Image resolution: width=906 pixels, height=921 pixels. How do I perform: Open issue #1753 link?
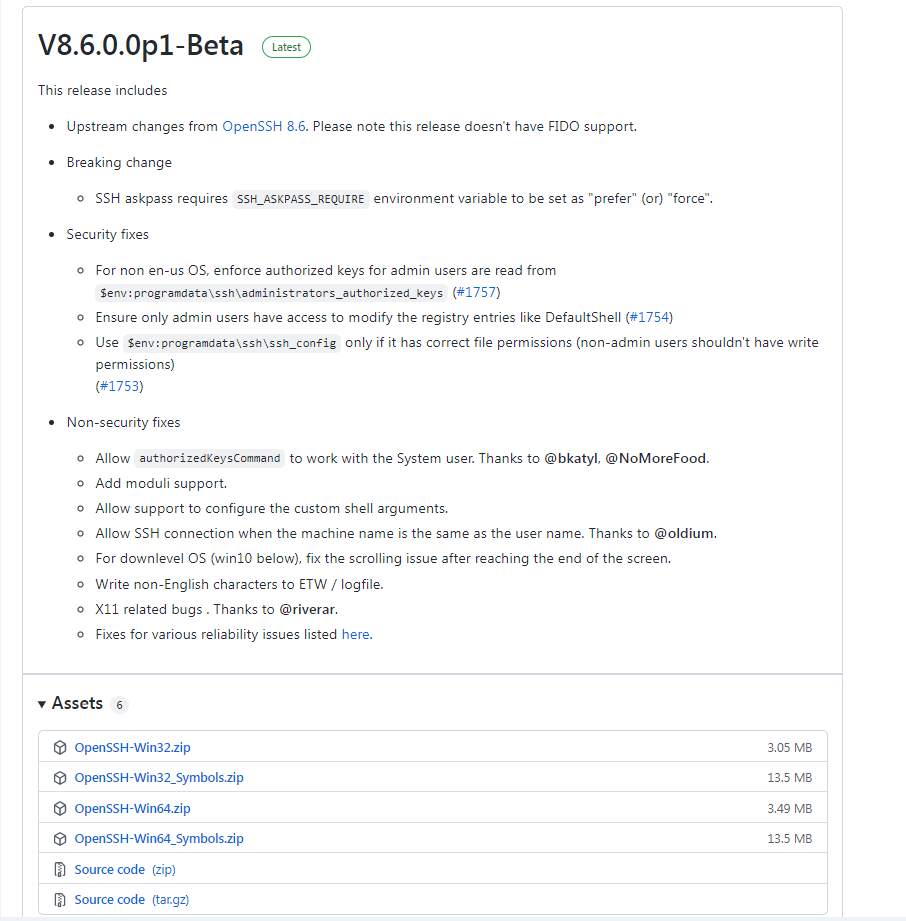120,386
